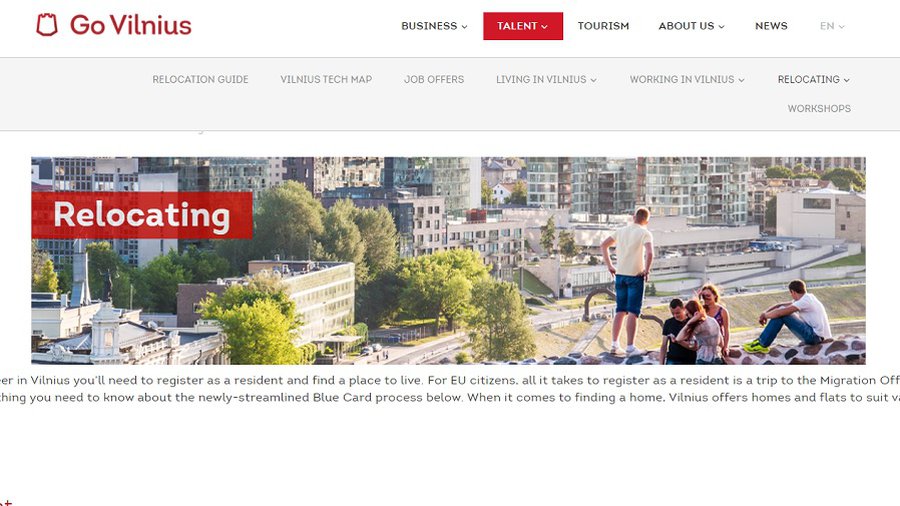The height and width of the screenshot is (506, 900).
Task: Click the Relocating banner title
Action: pyautogui.click(x=142, y=215)
